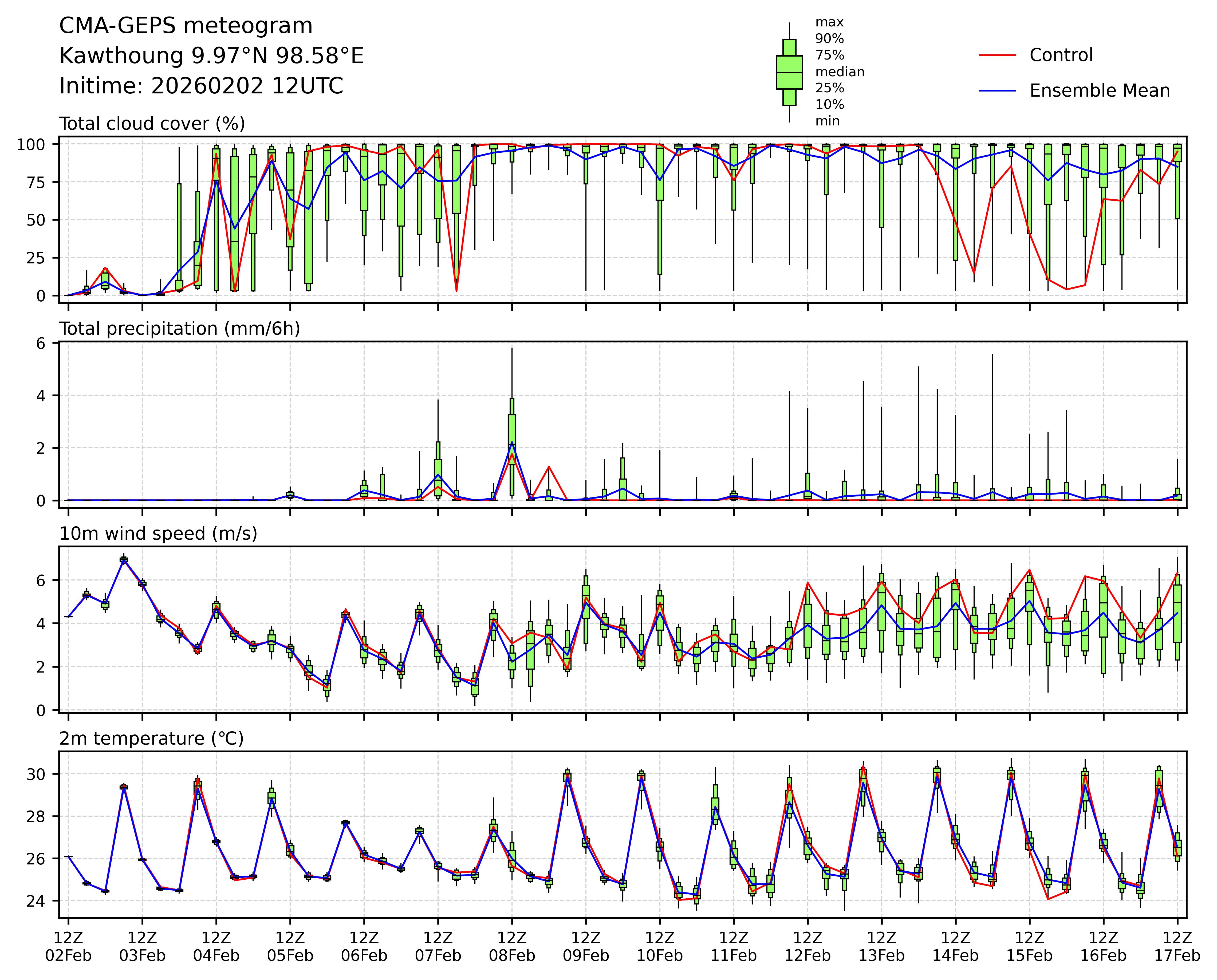Click the '12Z 02Feb' x-axis tick label
The image size is (1217, 980).
click(68, 947)
